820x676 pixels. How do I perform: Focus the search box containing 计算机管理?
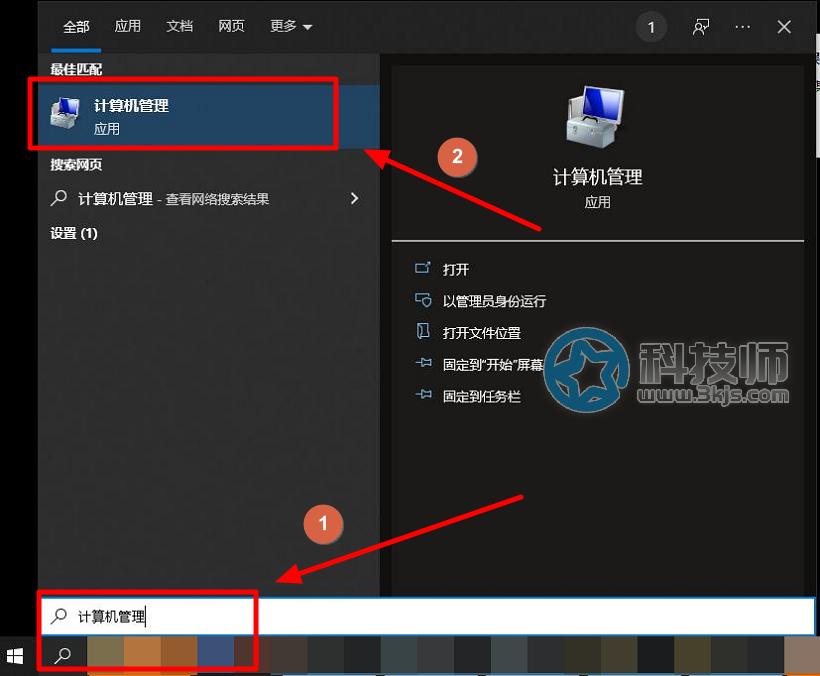pyautogui.click(x=428, y=616)
